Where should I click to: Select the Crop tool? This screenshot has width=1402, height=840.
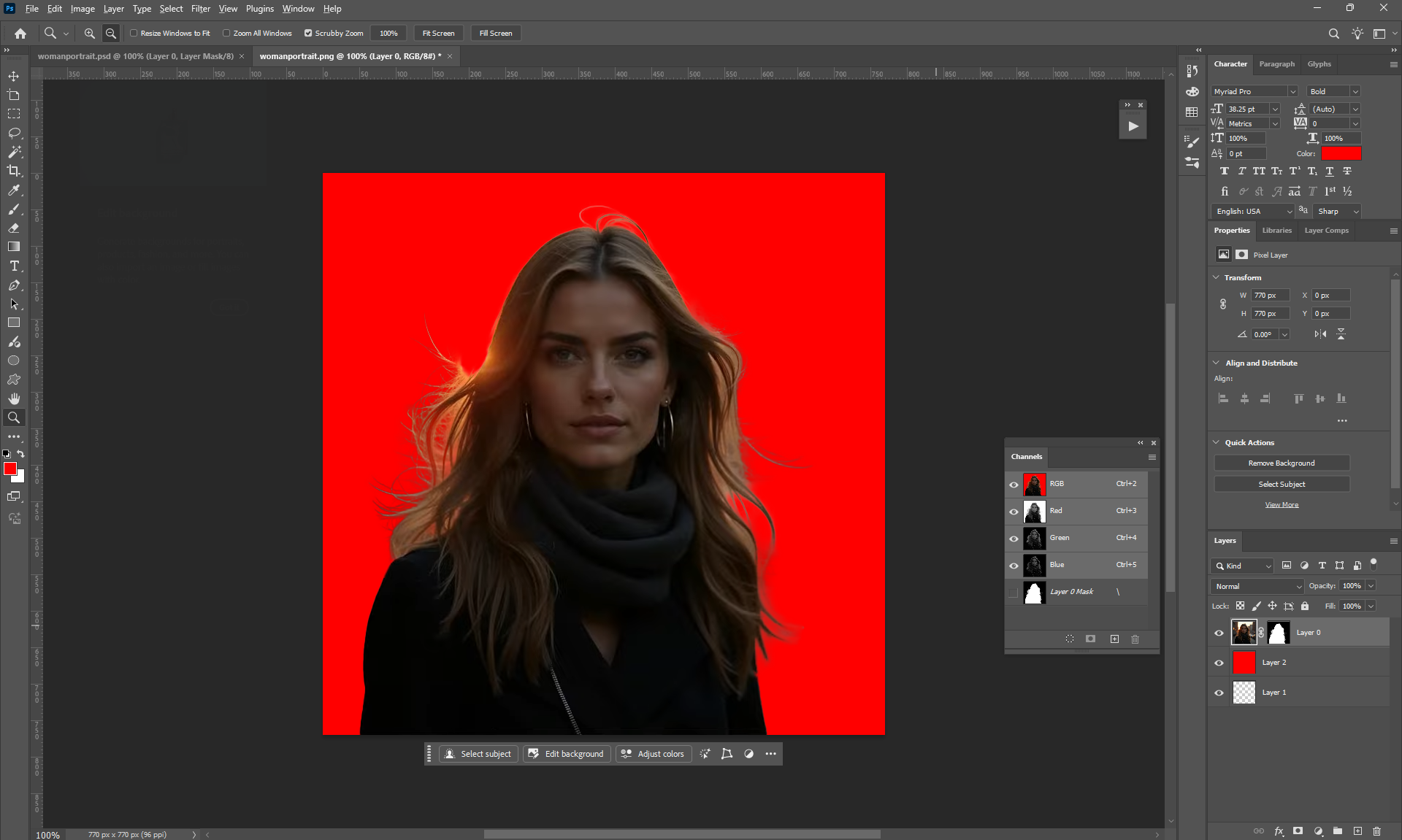click(14, 171)
